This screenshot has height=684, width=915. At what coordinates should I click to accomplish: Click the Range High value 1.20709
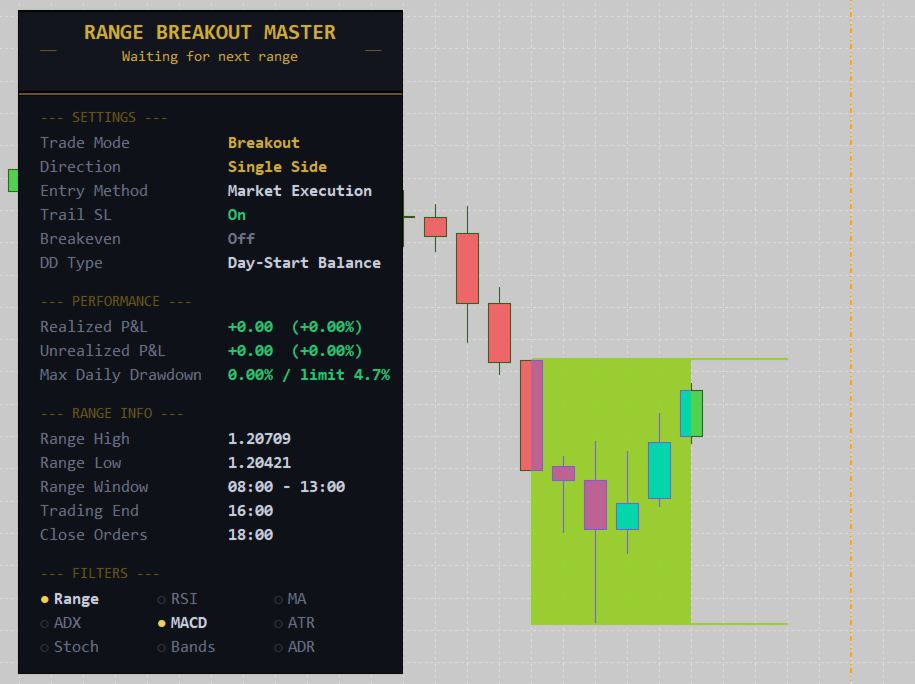pos(259,438)
